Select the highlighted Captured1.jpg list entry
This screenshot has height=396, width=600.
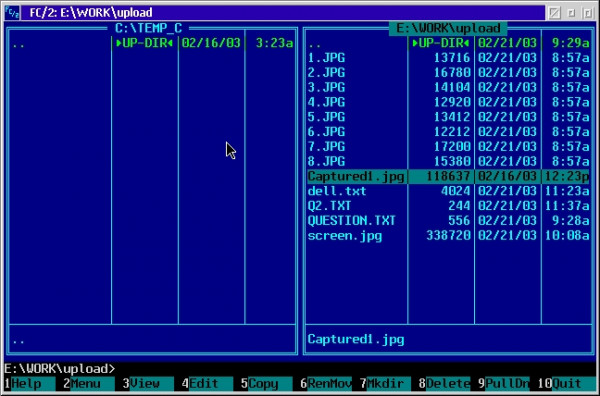click(448, 176)
